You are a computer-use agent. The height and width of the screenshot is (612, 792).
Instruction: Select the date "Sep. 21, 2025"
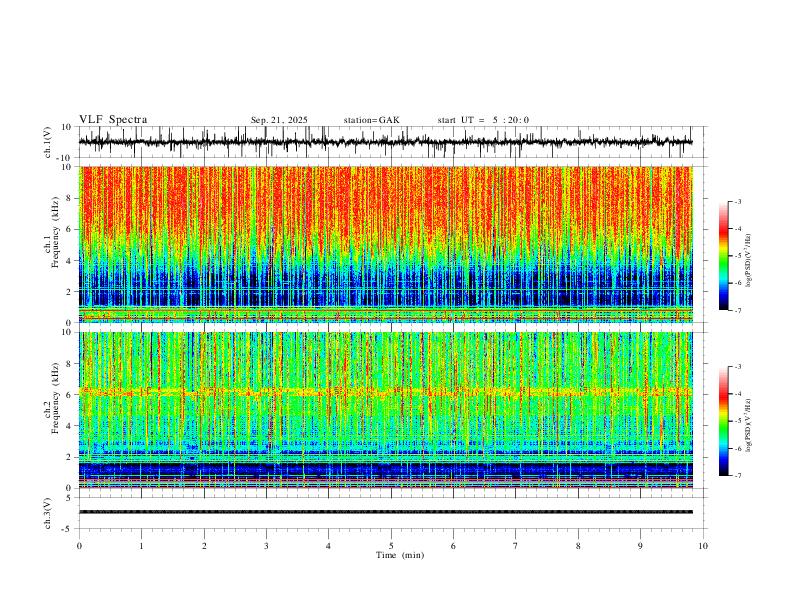[x=279, y=120]
